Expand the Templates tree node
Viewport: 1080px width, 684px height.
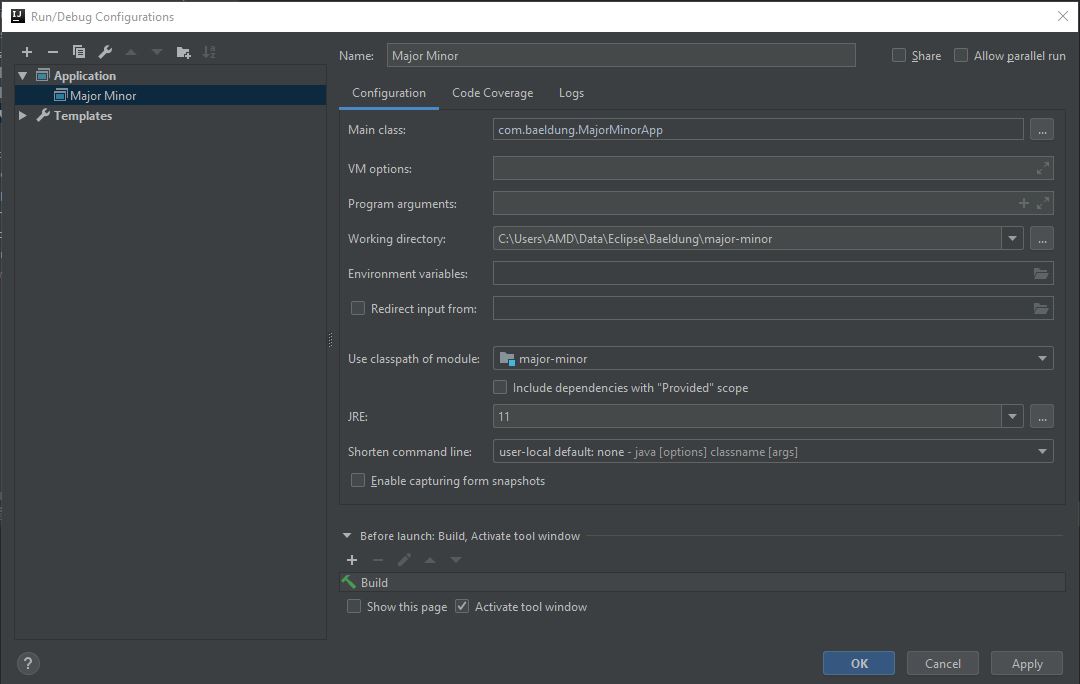pos(23,115)
